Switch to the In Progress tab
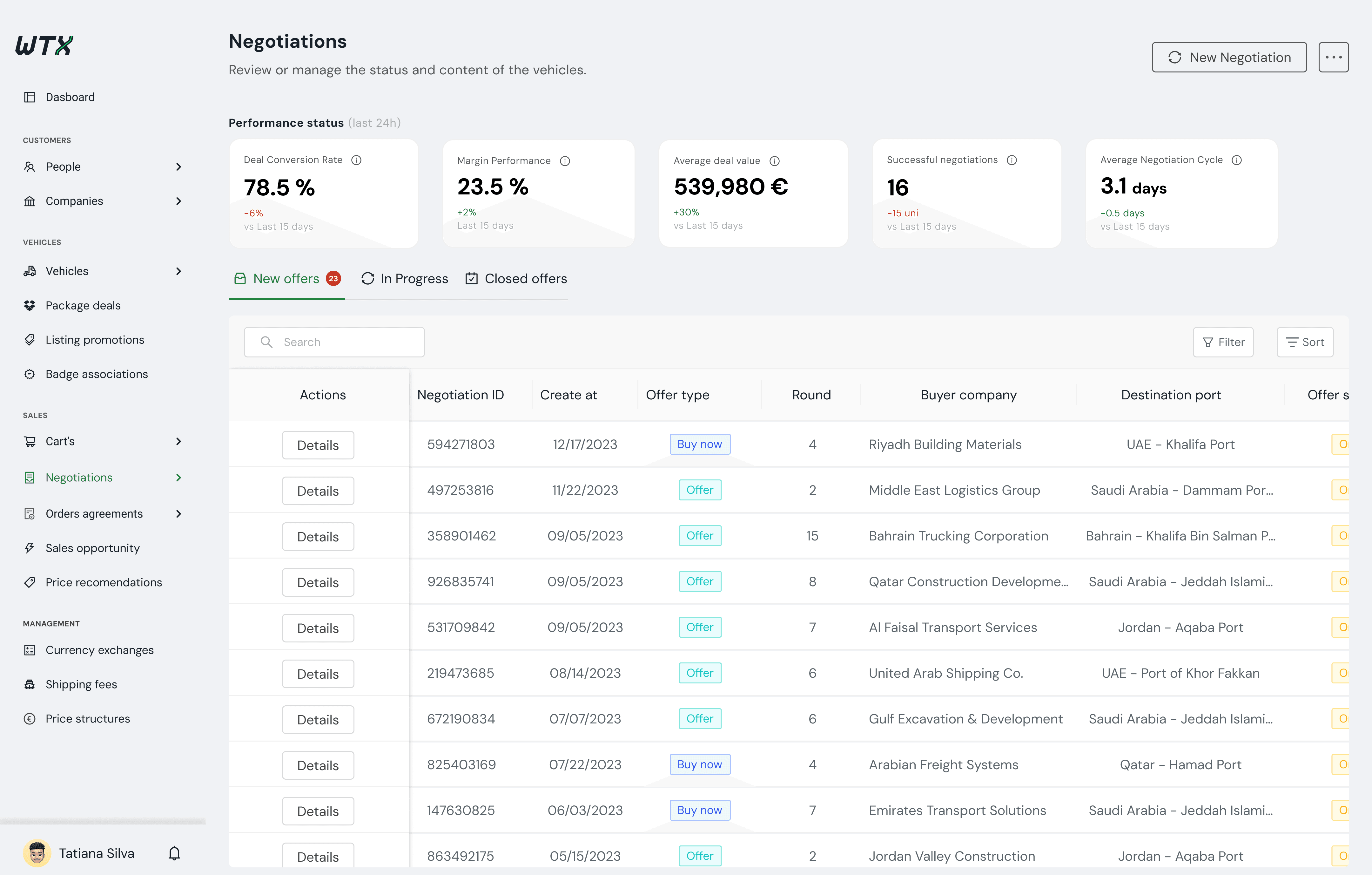This screenshot has width=1372, height=875. coord(405,279)
